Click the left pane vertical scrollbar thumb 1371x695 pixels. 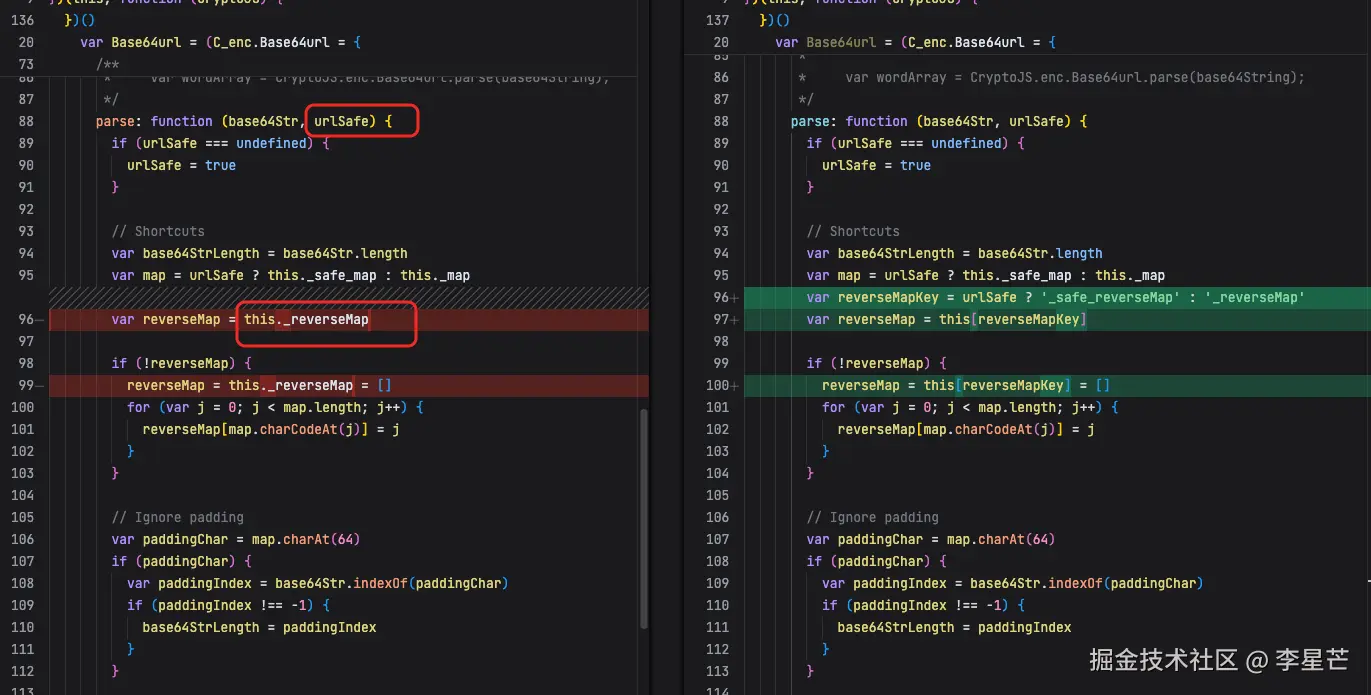click(x=643, y=518)
